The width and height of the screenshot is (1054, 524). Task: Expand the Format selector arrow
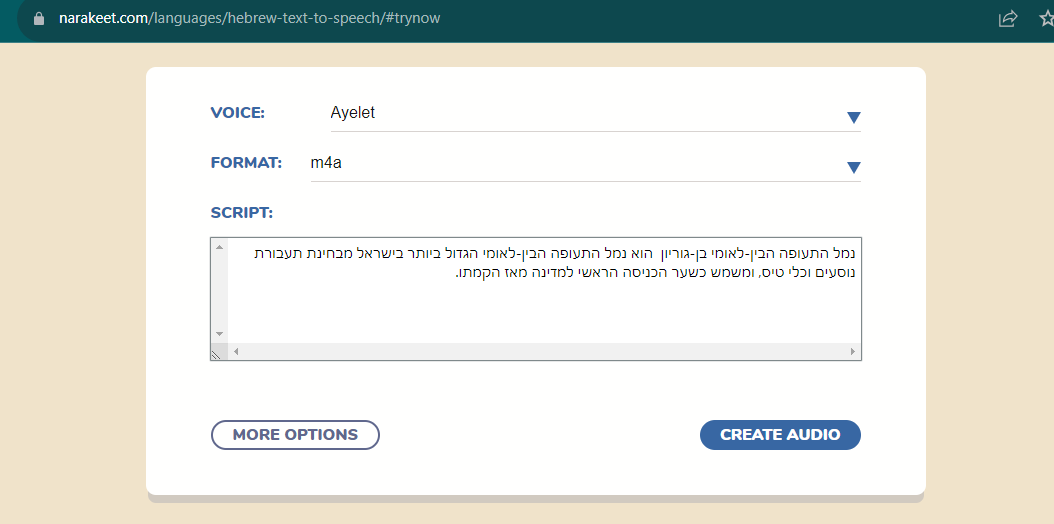click(x=854, y=168)
